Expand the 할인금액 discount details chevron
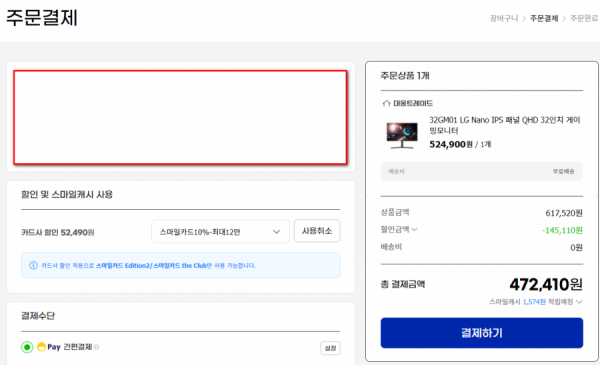The width and height of the screenshot is (600, 365). 414,230
